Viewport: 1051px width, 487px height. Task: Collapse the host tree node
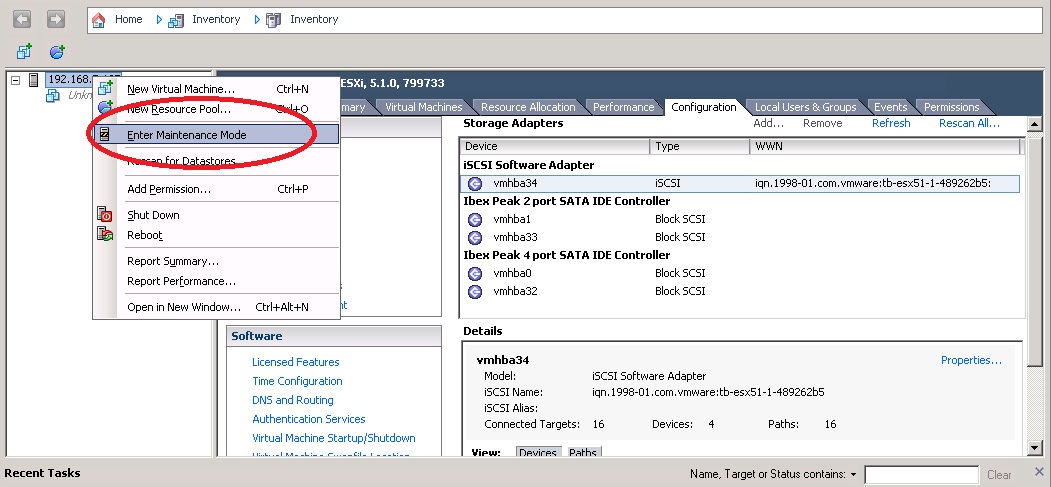[x=15, y=80]
